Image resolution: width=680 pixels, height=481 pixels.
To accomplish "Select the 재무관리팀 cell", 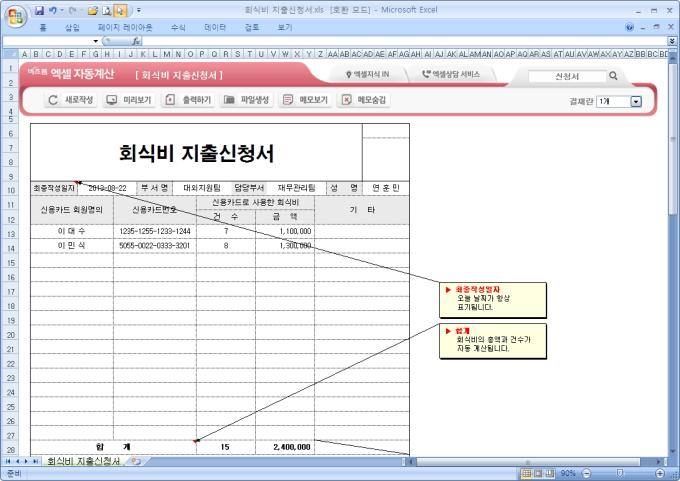I will coord(296,188).
